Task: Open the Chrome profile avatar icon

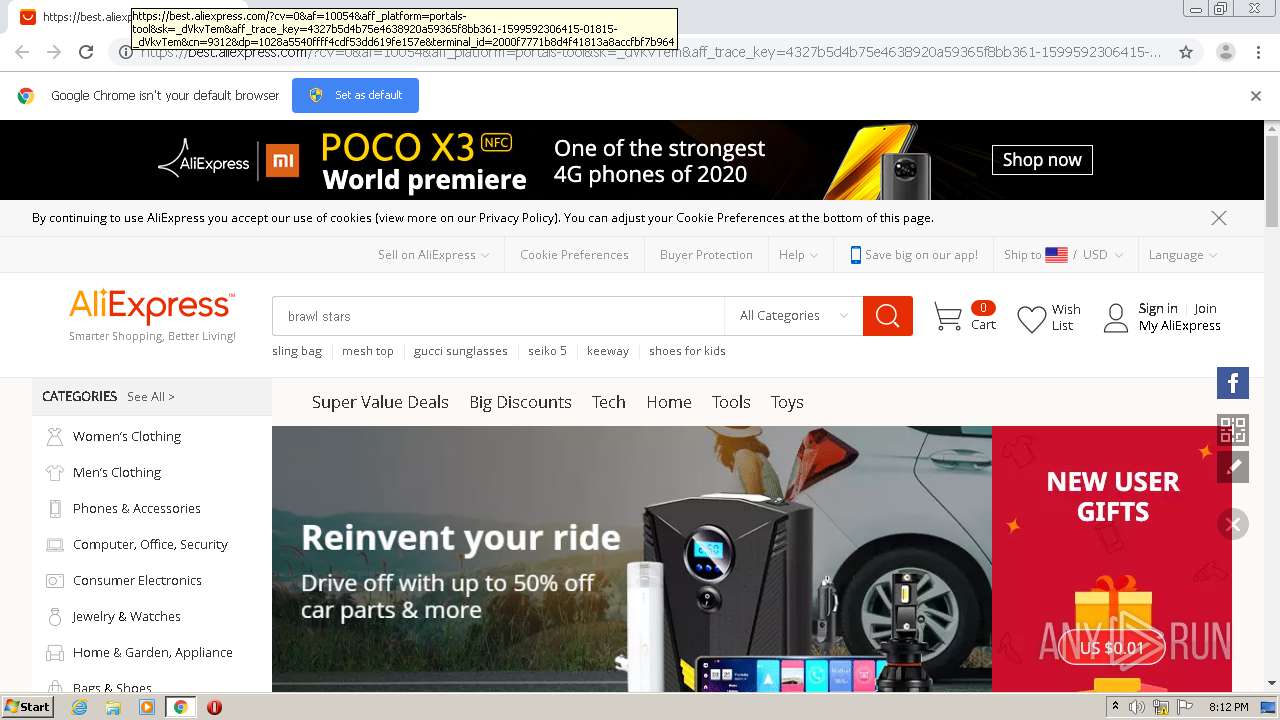Action: [x=1225, y=52]
